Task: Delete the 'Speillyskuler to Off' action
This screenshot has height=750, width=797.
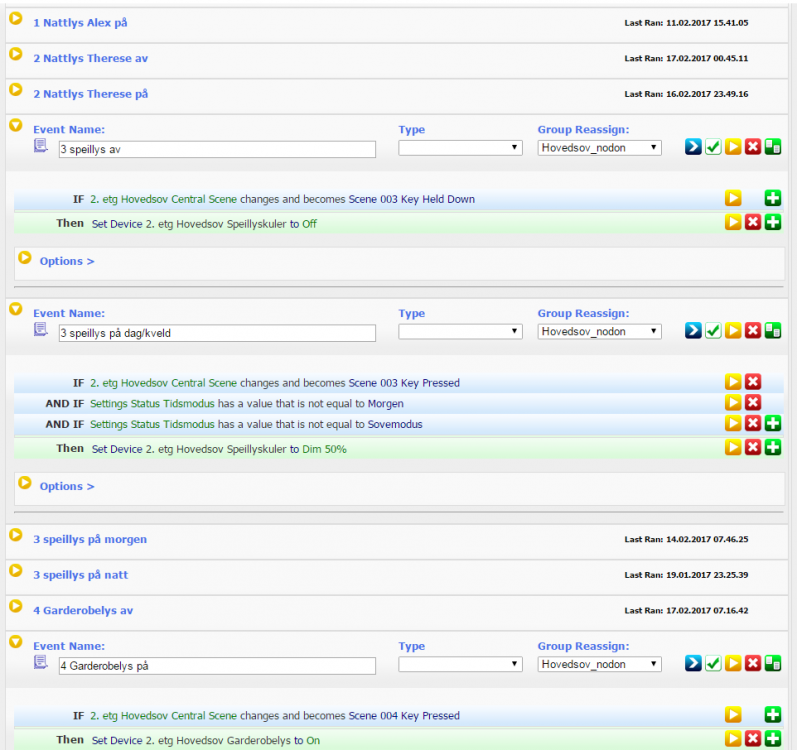Action: click(x=753, y=222)
